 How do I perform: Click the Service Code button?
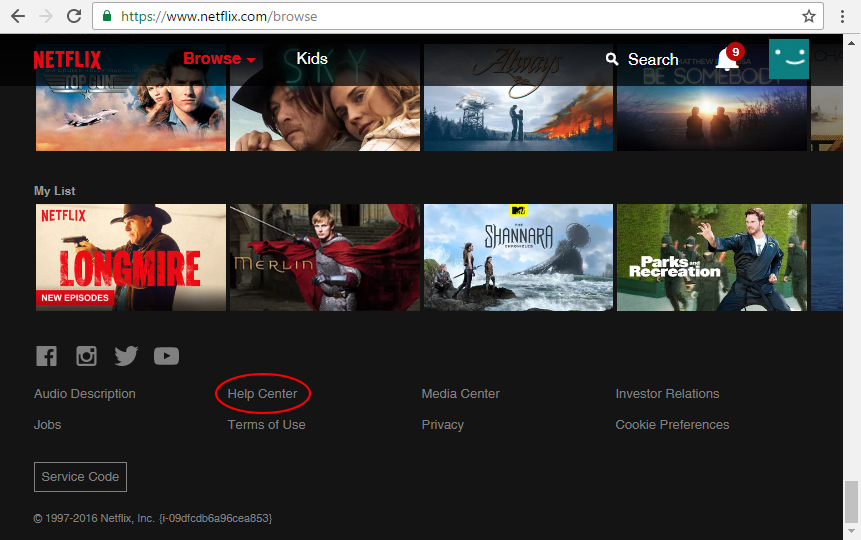coord(80,477)
